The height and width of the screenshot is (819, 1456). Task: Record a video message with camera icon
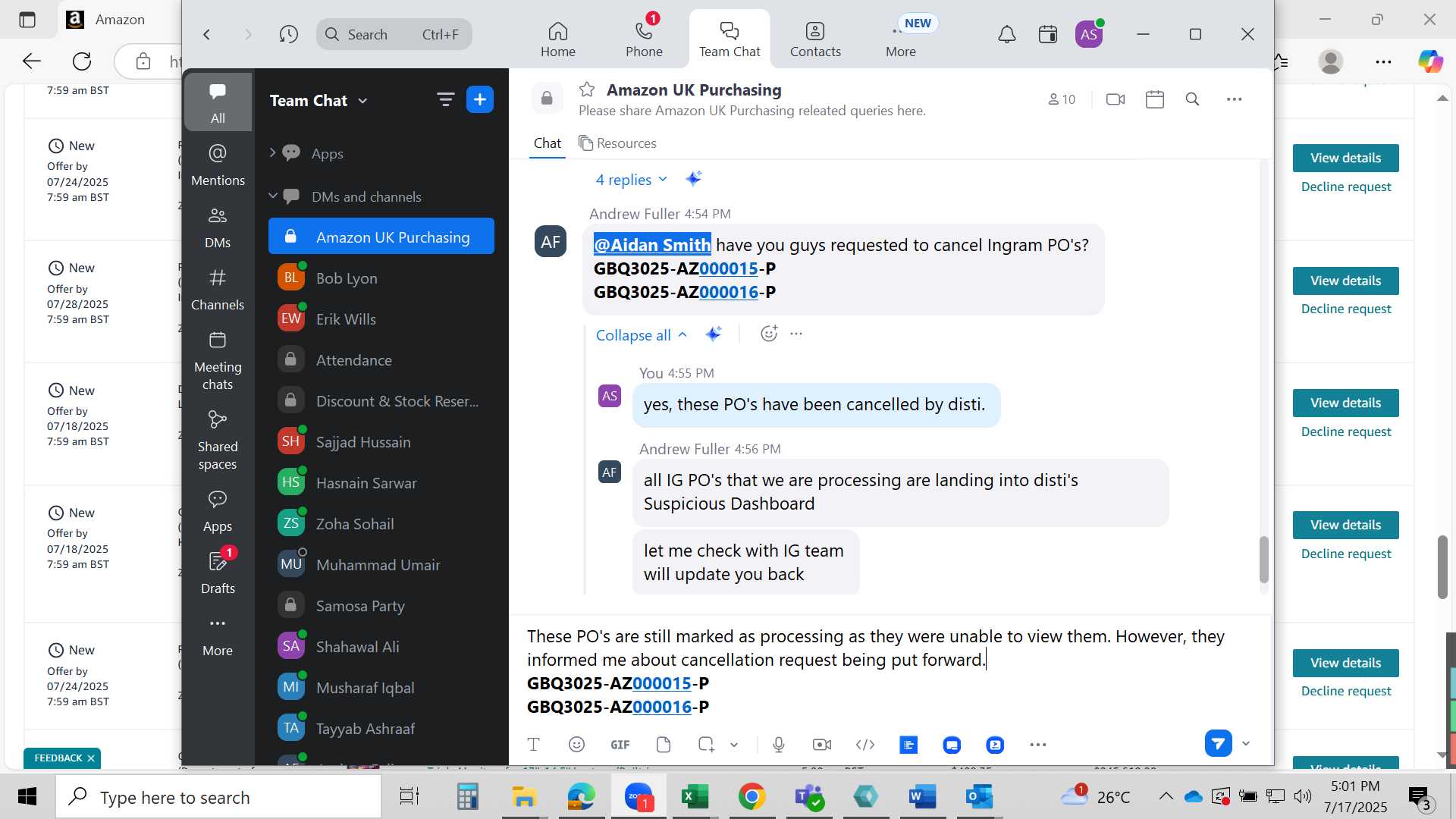(x=822, y=745)
